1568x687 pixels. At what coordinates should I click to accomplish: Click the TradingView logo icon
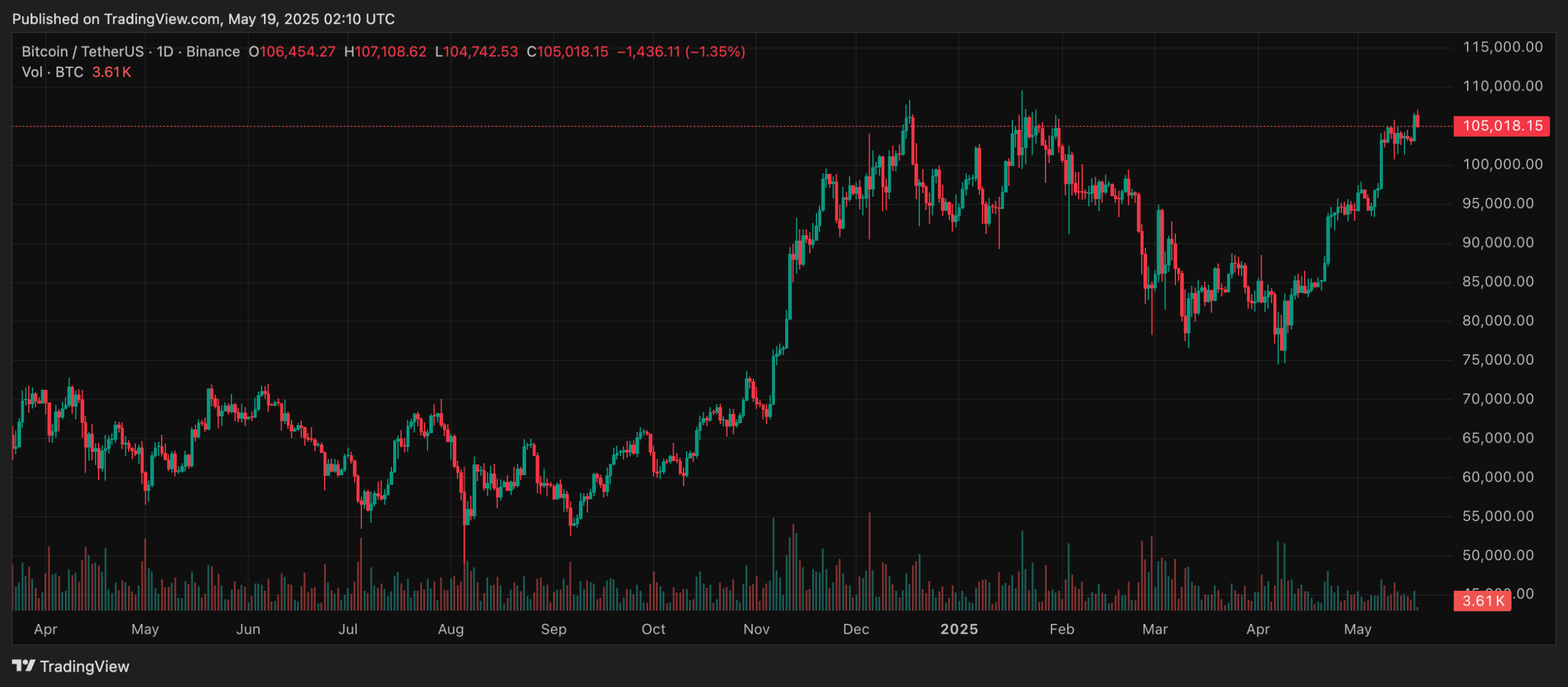(23, 666)
